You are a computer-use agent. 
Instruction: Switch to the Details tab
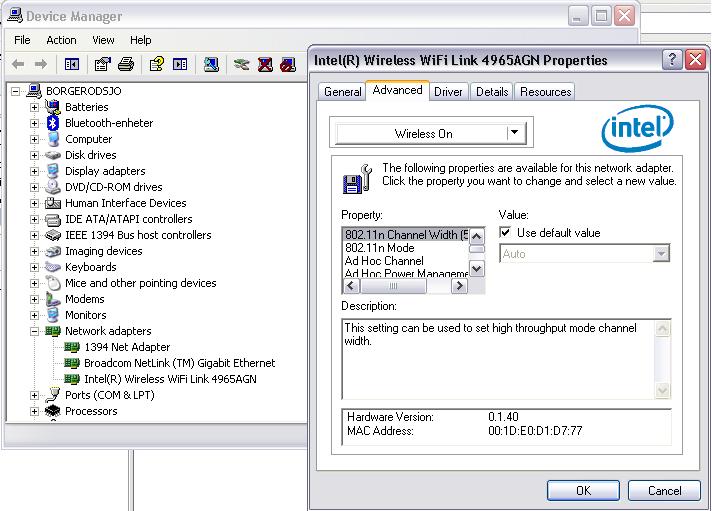492,92
